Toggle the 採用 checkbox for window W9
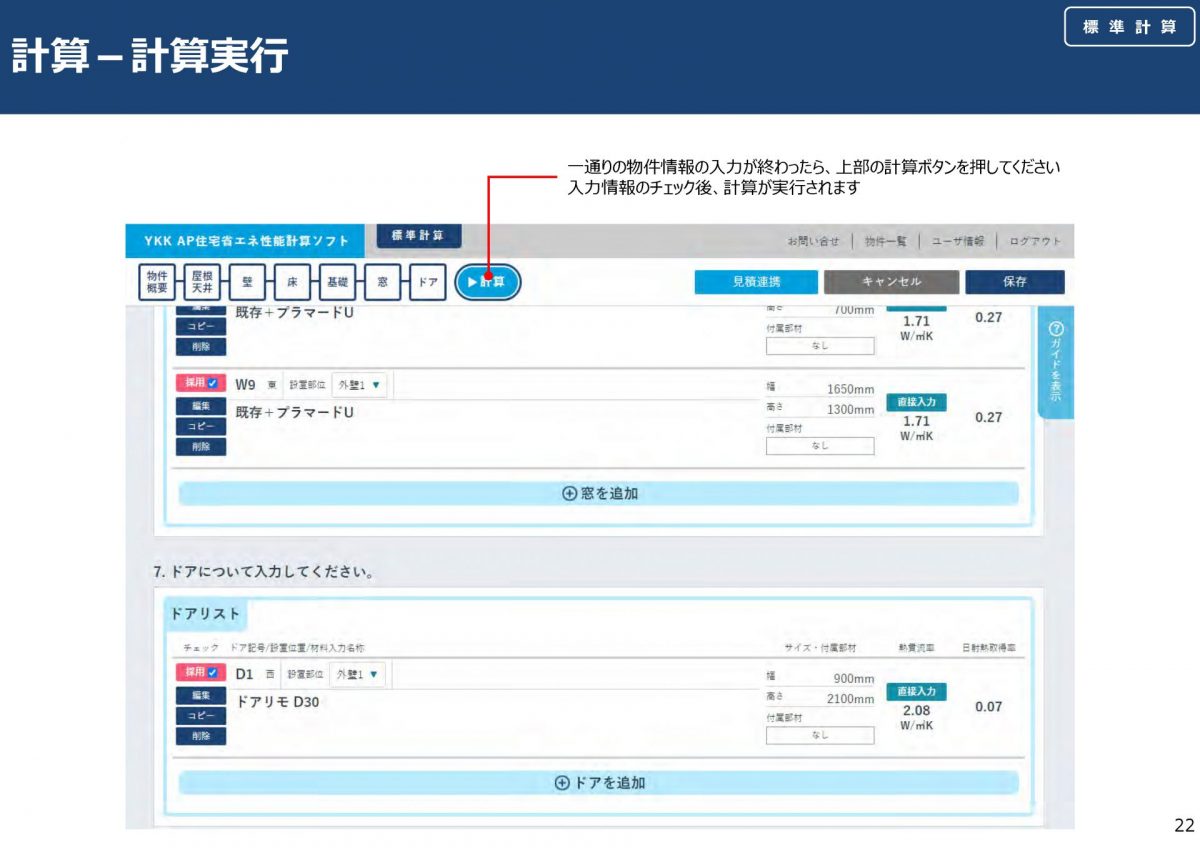 click(x=212, y=383)
